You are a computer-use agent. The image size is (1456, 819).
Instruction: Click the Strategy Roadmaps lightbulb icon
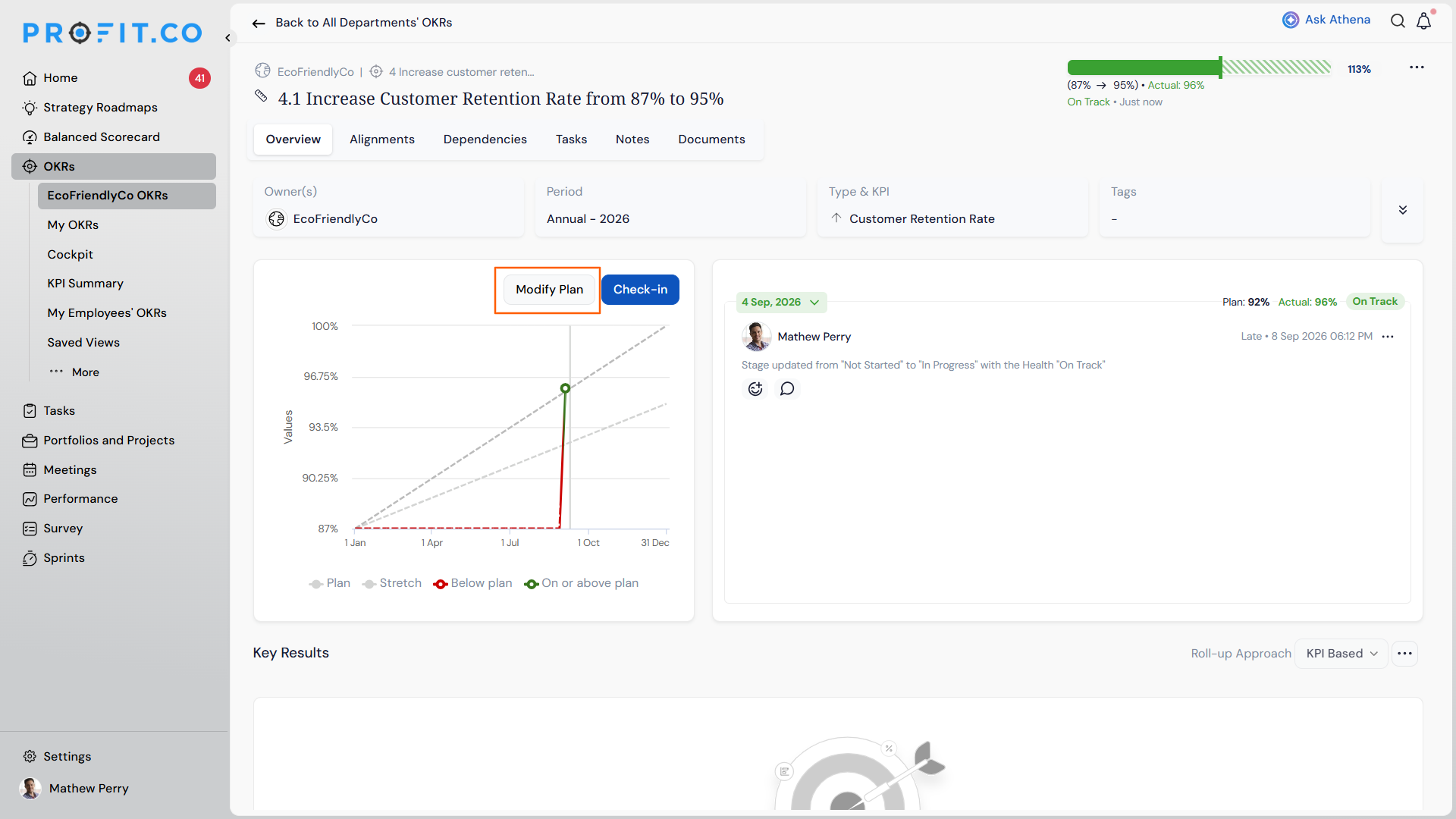30,108
